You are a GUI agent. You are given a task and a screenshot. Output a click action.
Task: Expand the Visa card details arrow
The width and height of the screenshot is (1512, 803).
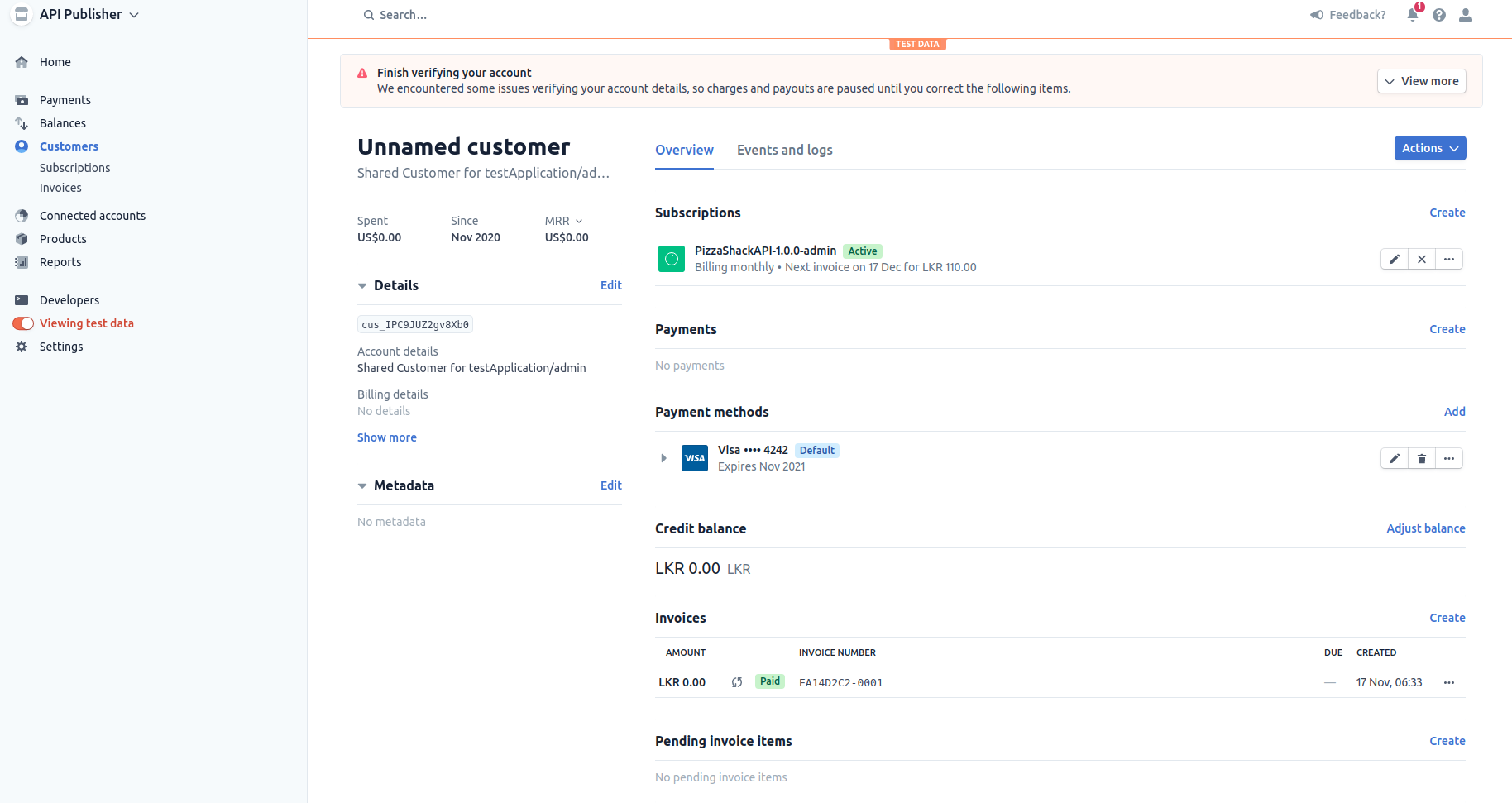(x=663, y=458)
